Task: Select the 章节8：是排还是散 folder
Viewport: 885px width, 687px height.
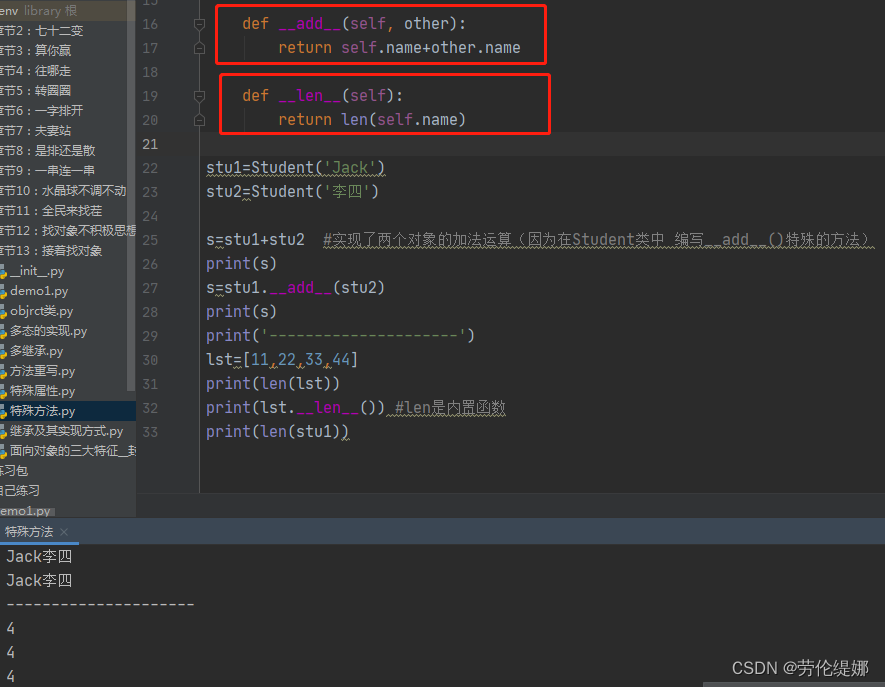Action: click(47, 150)
